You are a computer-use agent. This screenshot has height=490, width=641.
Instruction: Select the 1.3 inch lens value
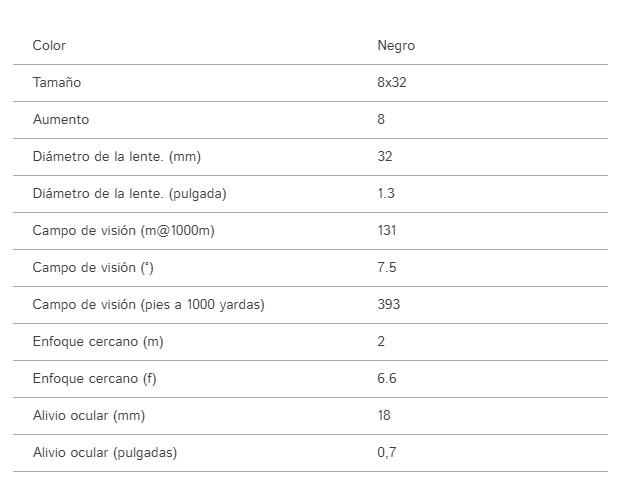(x=386, y=193)
